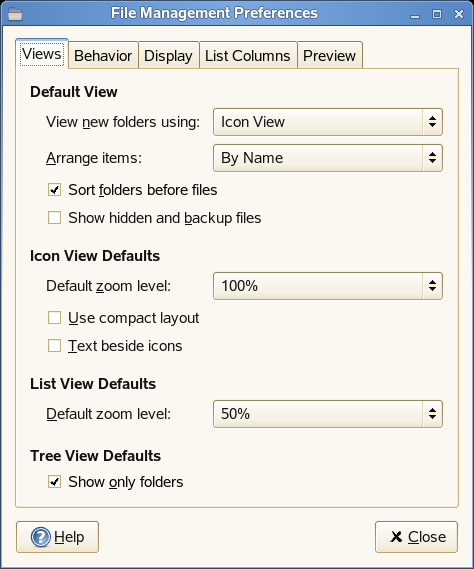
Task: Close window via title bar X
Action: tap(459, 15)
